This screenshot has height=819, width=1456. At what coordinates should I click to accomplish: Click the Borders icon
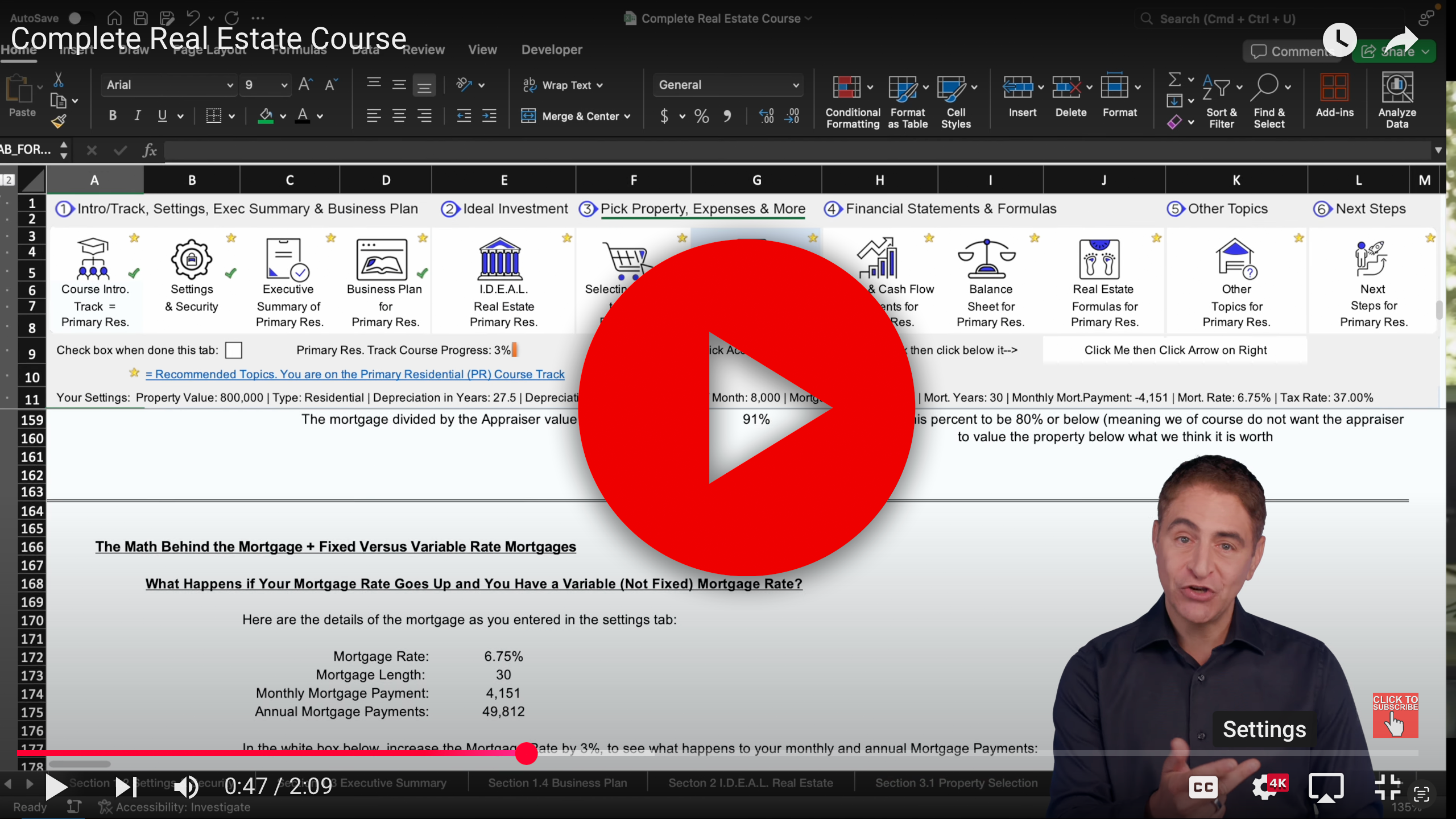[x=214, y=116]
